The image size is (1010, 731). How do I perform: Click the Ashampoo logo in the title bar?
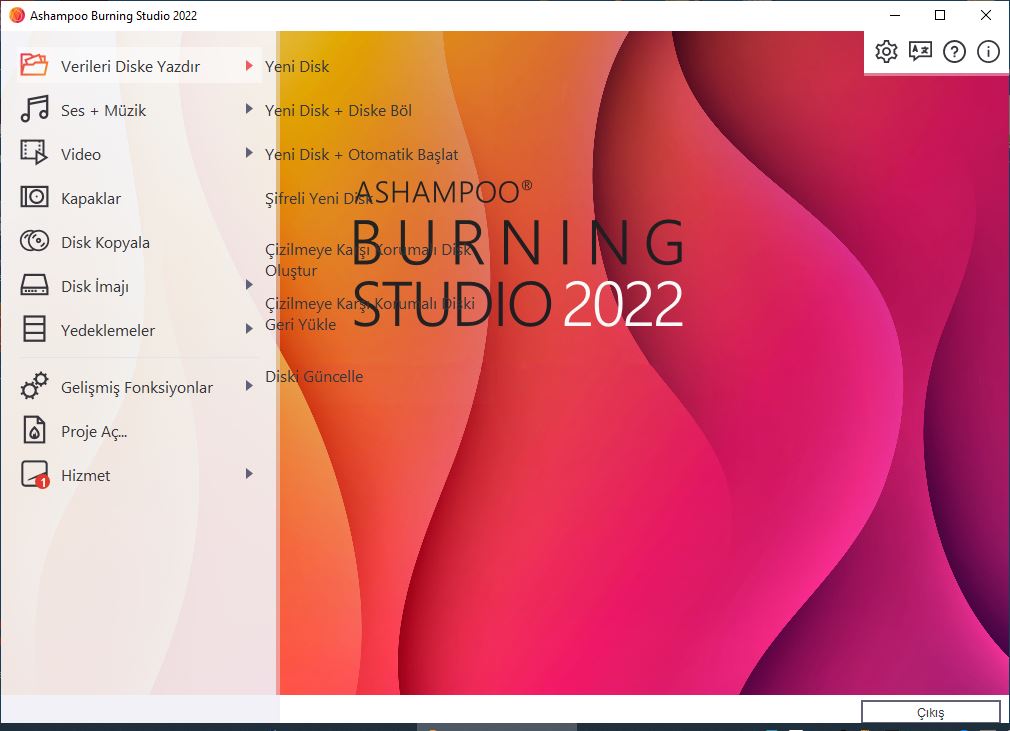click(17, 15)
